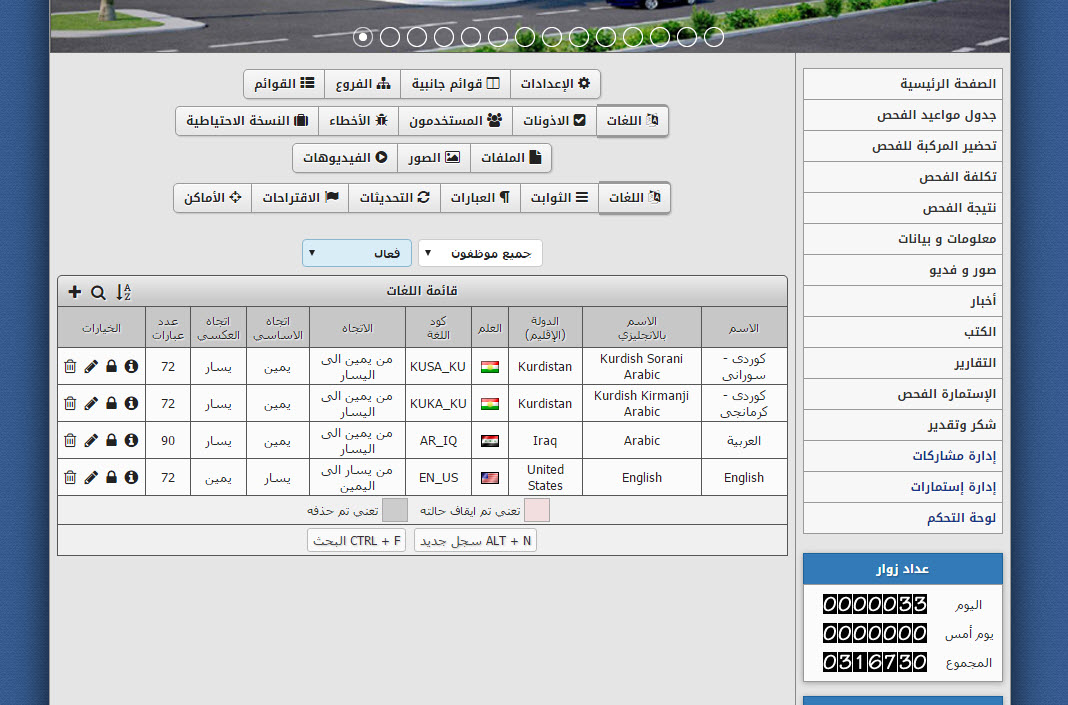
Task: Click the CTRL + F البحث button
Action: 357,541
